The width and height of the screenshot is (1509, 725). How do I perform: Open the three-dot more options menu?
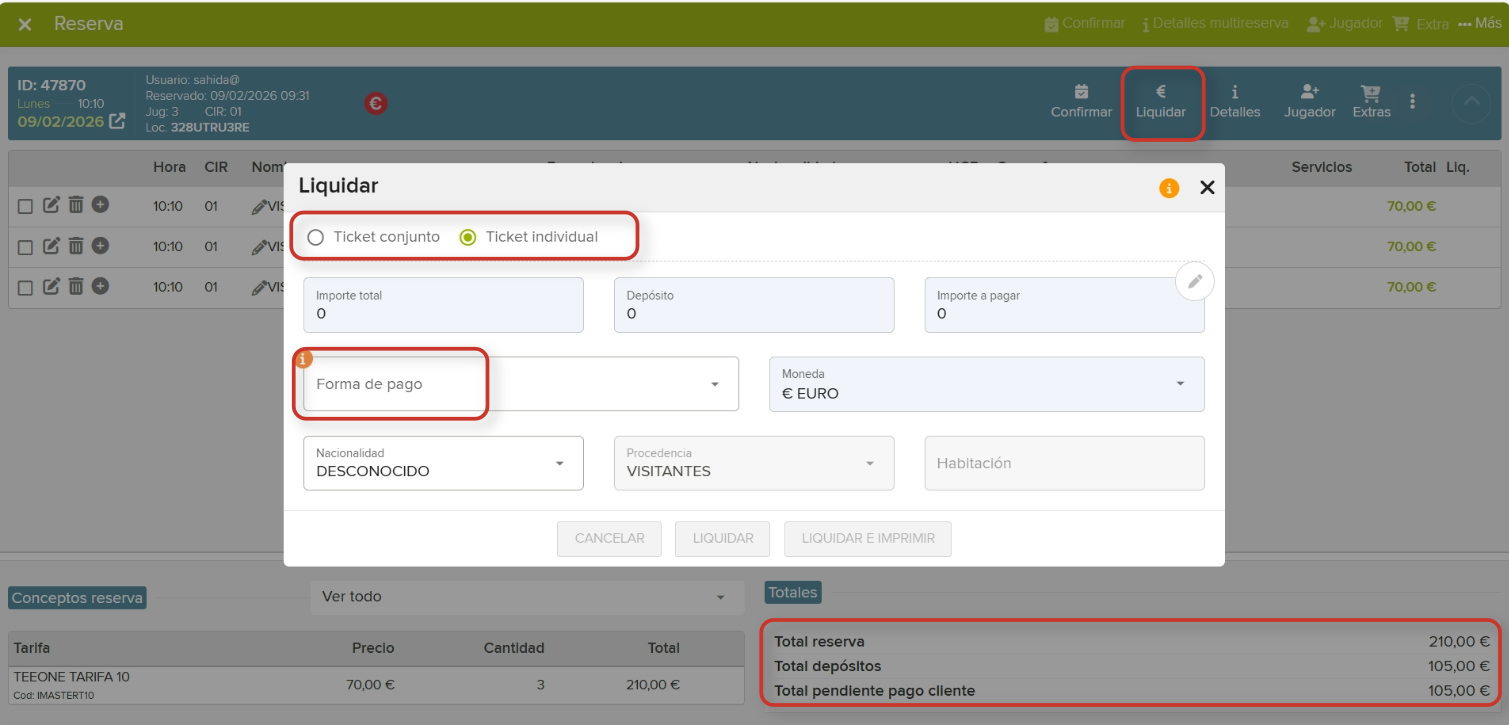click(x=1412, y=101)
